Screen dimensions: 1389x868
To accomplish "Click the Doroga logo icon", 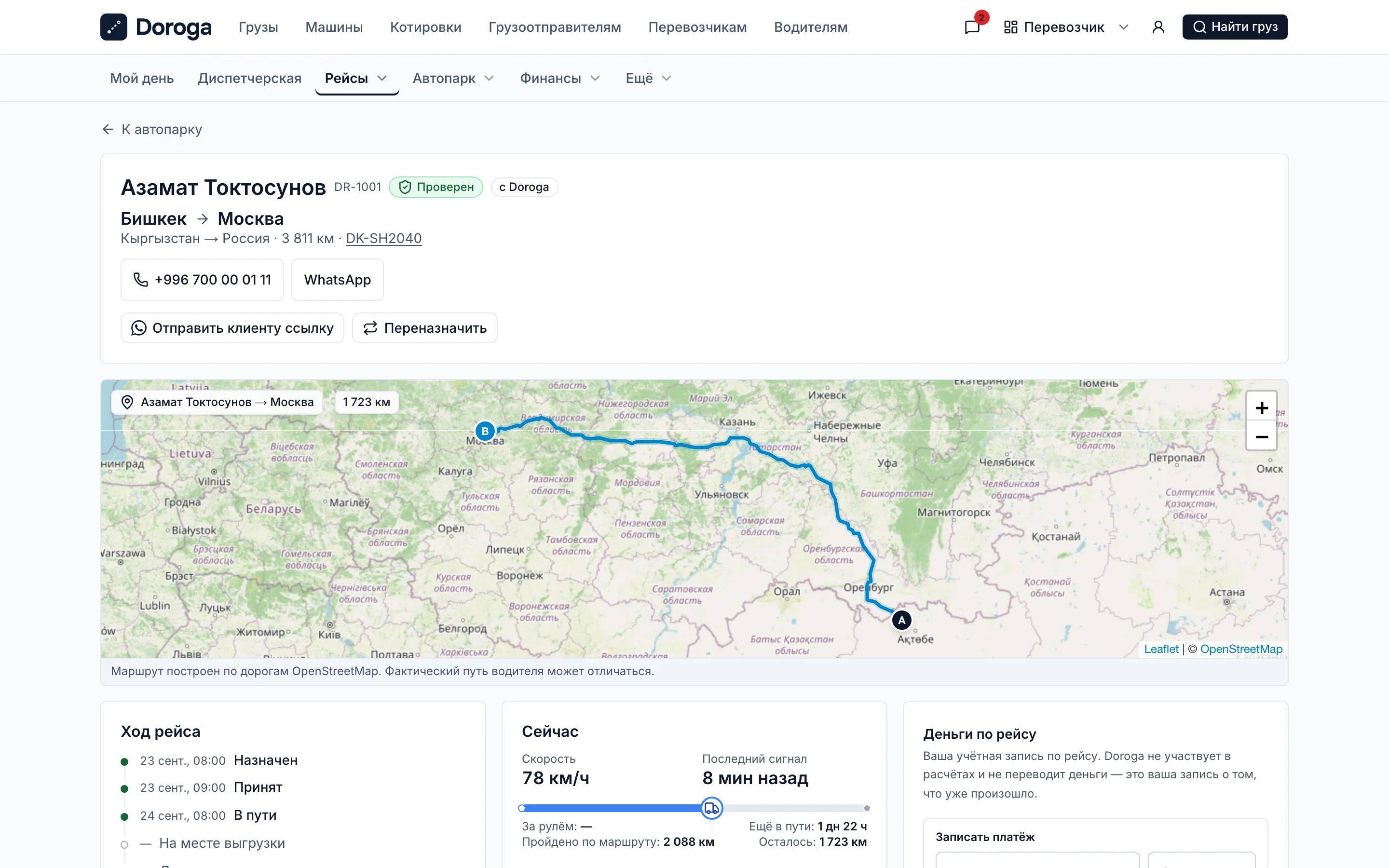I will pyautogui.click(x=114, y=27).
